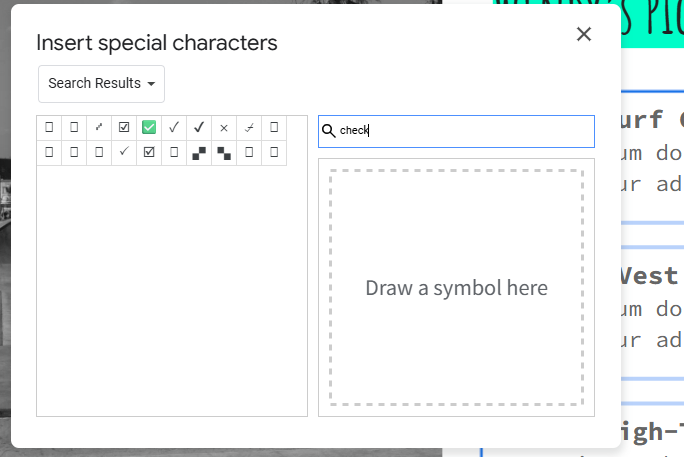Insert the tiny checker board symbol
This screenshot has width=684, height=457.
(x=99, y=127)
